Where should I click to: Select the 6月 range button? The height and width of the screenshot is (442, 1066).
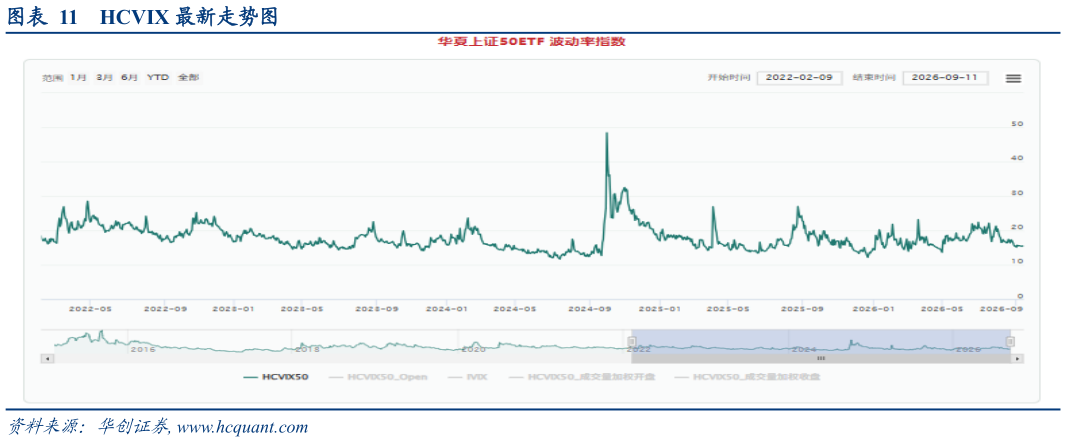click(x=129, y=78)
